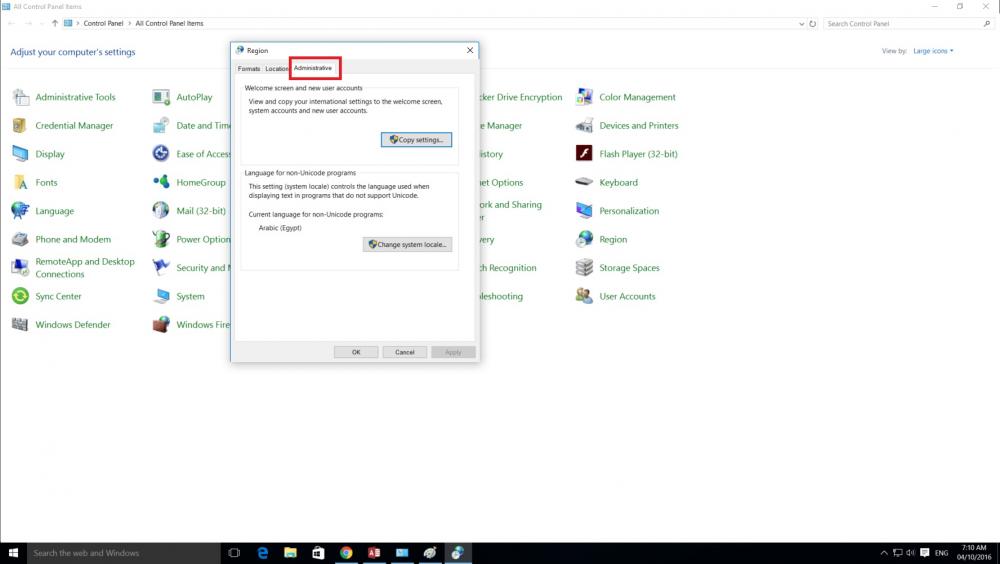
Task: Launch Google Chrome from taskbar
Action: click(x=346, y=553)
